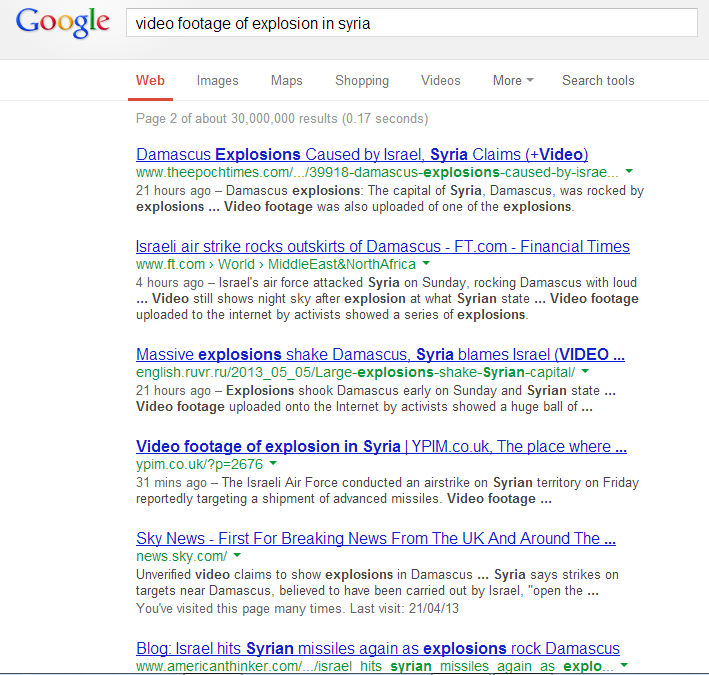709x675 pixels.
Task: Click the www.americanthinker.com URL text
Action: pyautogui.click(x=375, y=666)
